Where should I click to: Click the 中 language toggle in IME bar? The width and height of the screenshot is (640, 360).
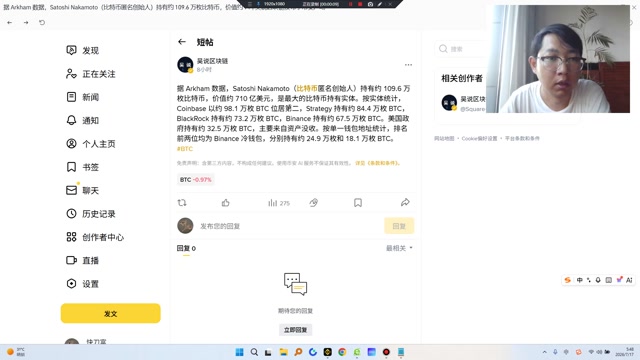[579, 280]
